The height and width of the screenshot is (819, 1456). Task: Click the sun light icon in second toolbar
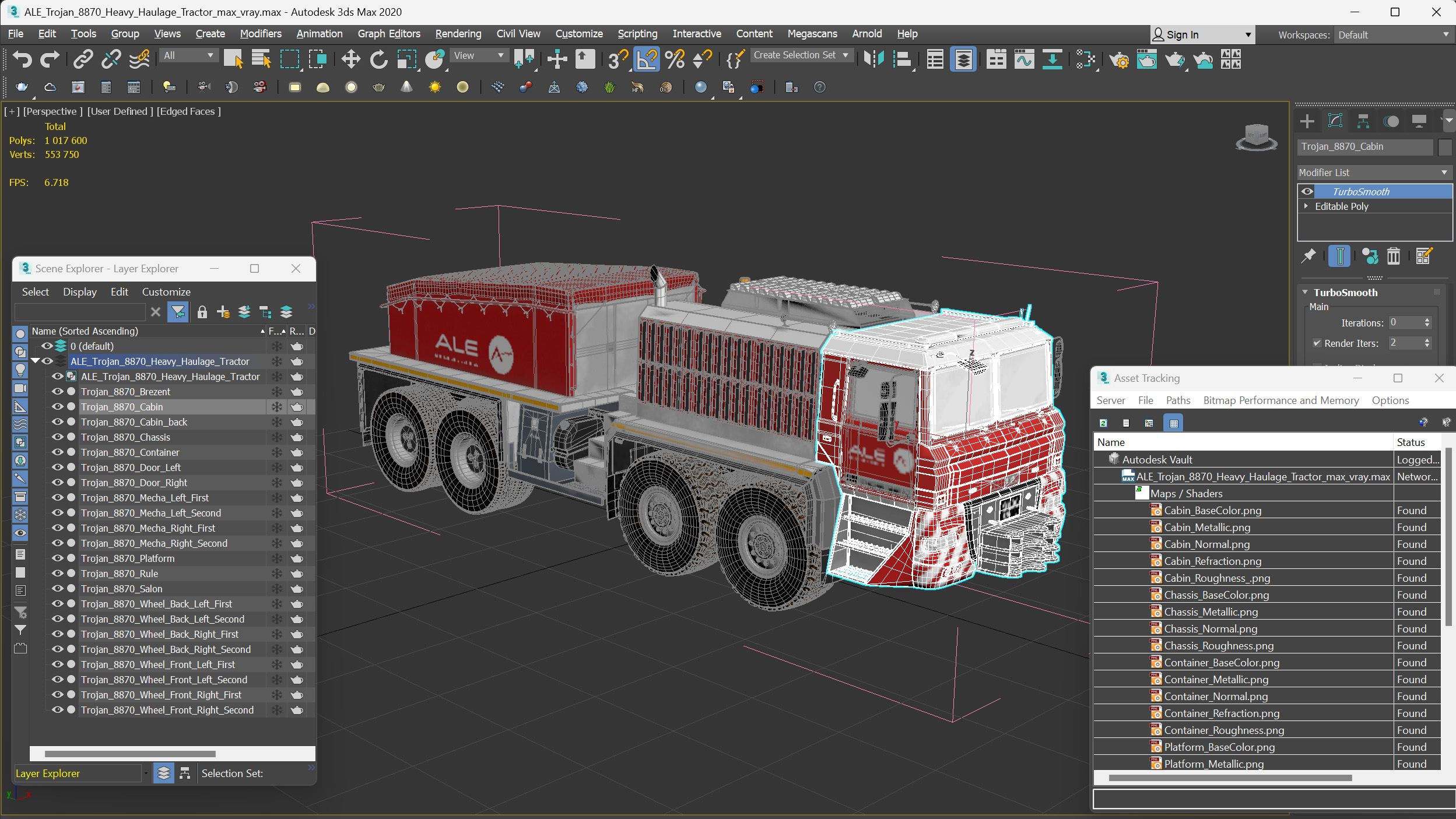434,87
